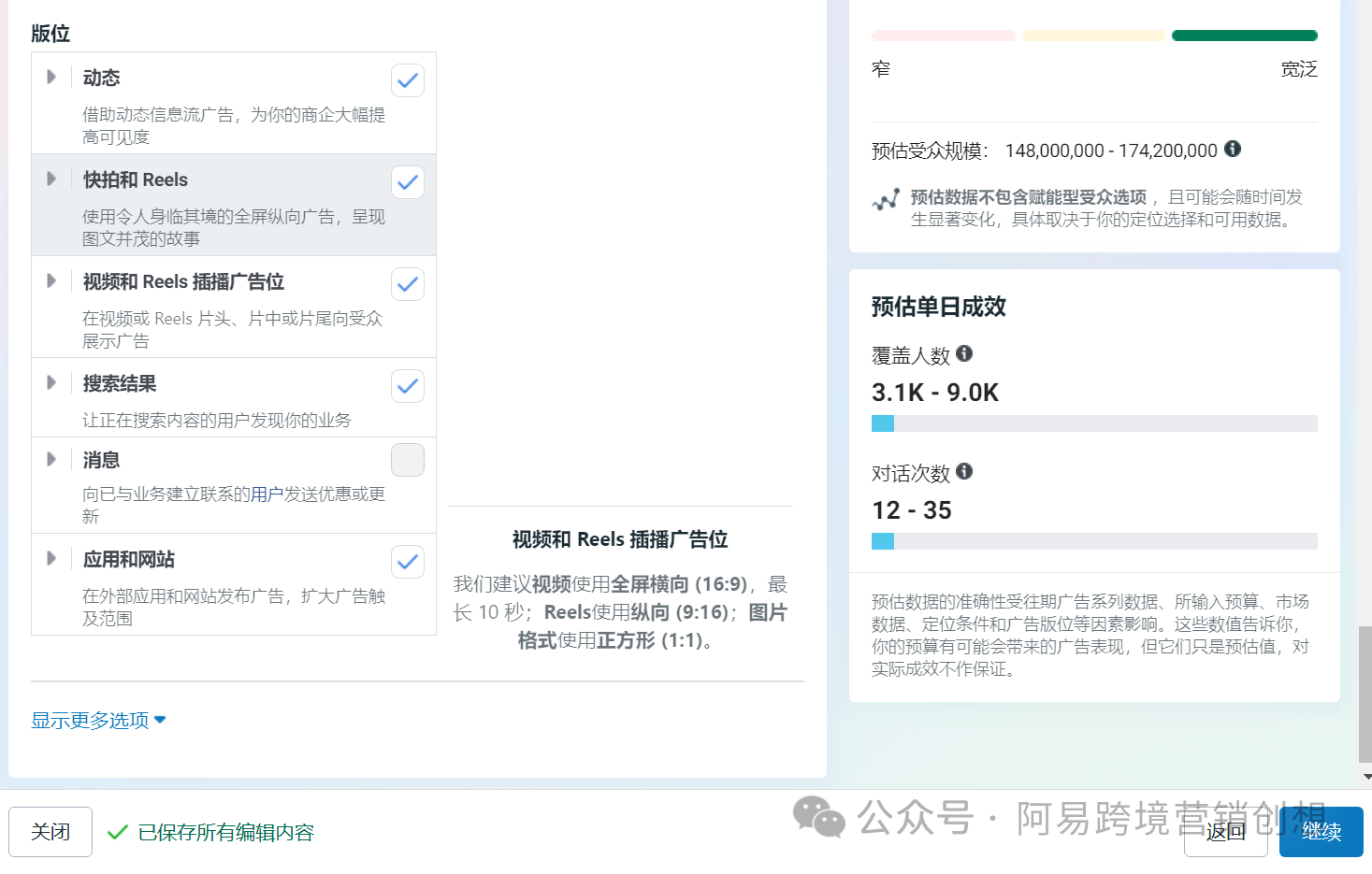Viewport: 1372px width, 874px height.
Task: Click the 让正在搜索内容的用户发现你的业务 description
Action: pos(217,420)
